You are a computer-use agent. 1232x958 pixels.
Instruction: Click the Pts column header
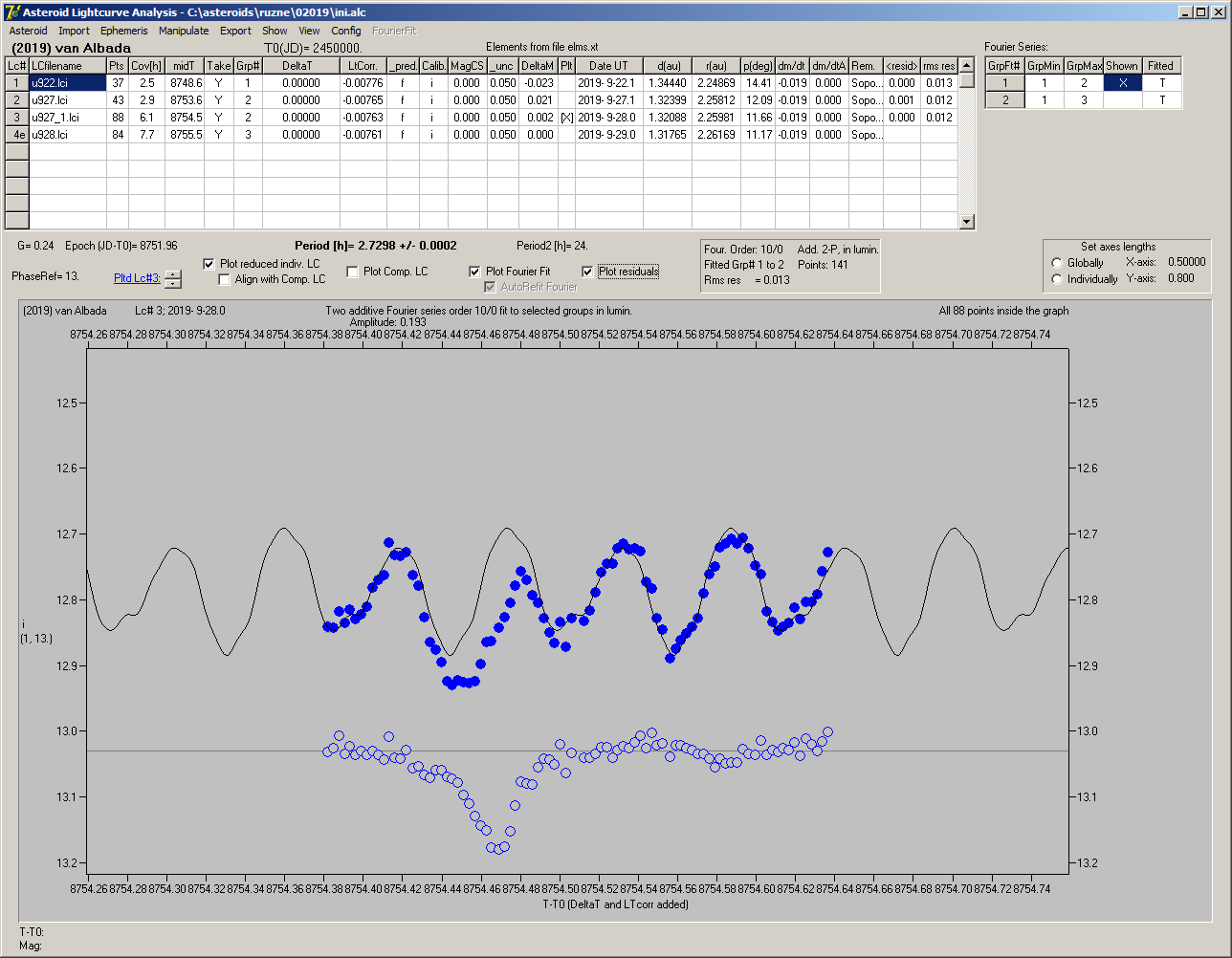(x=117, y=66)
